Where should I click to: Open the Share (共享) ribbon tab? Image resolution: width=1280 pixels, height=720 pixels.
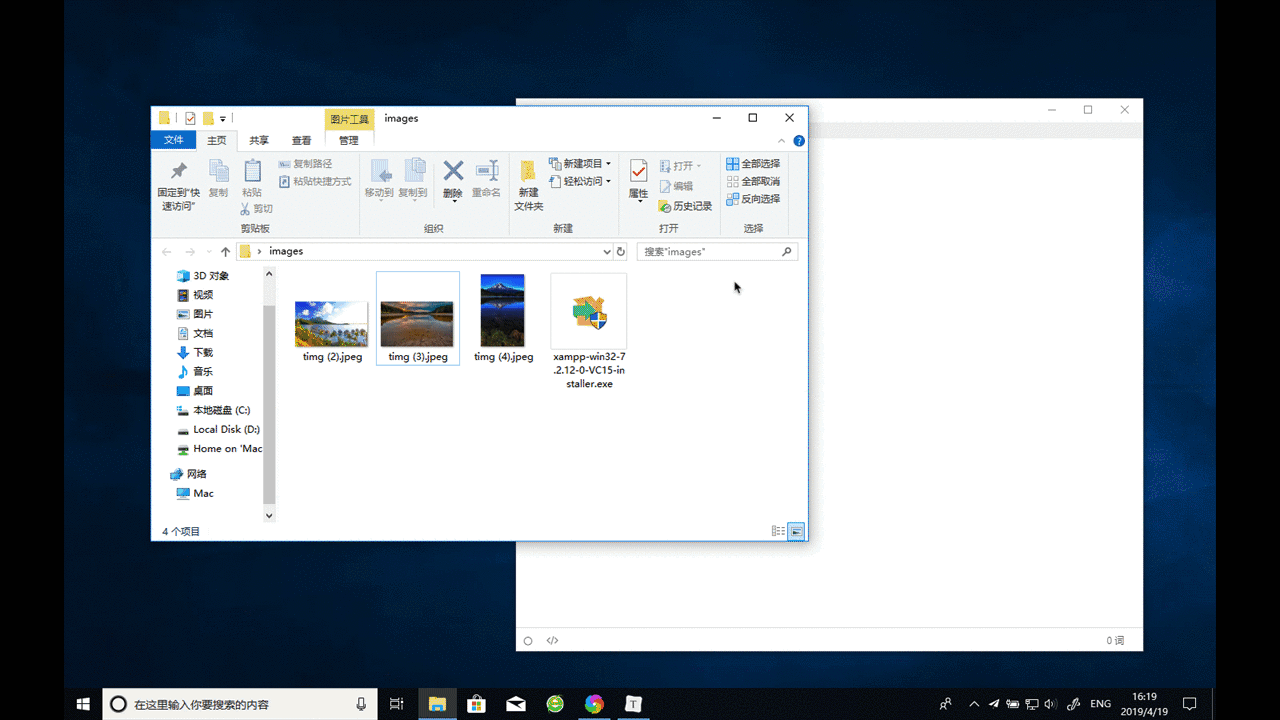(258, 140)
